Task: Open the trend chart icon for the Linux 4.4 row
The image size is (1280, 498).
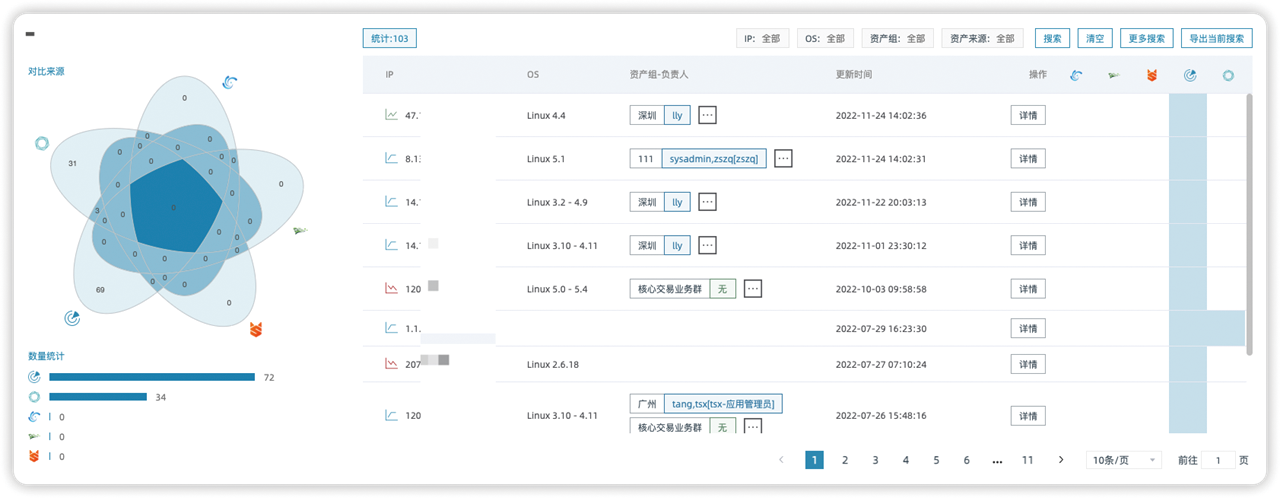Action: [391, 115]
